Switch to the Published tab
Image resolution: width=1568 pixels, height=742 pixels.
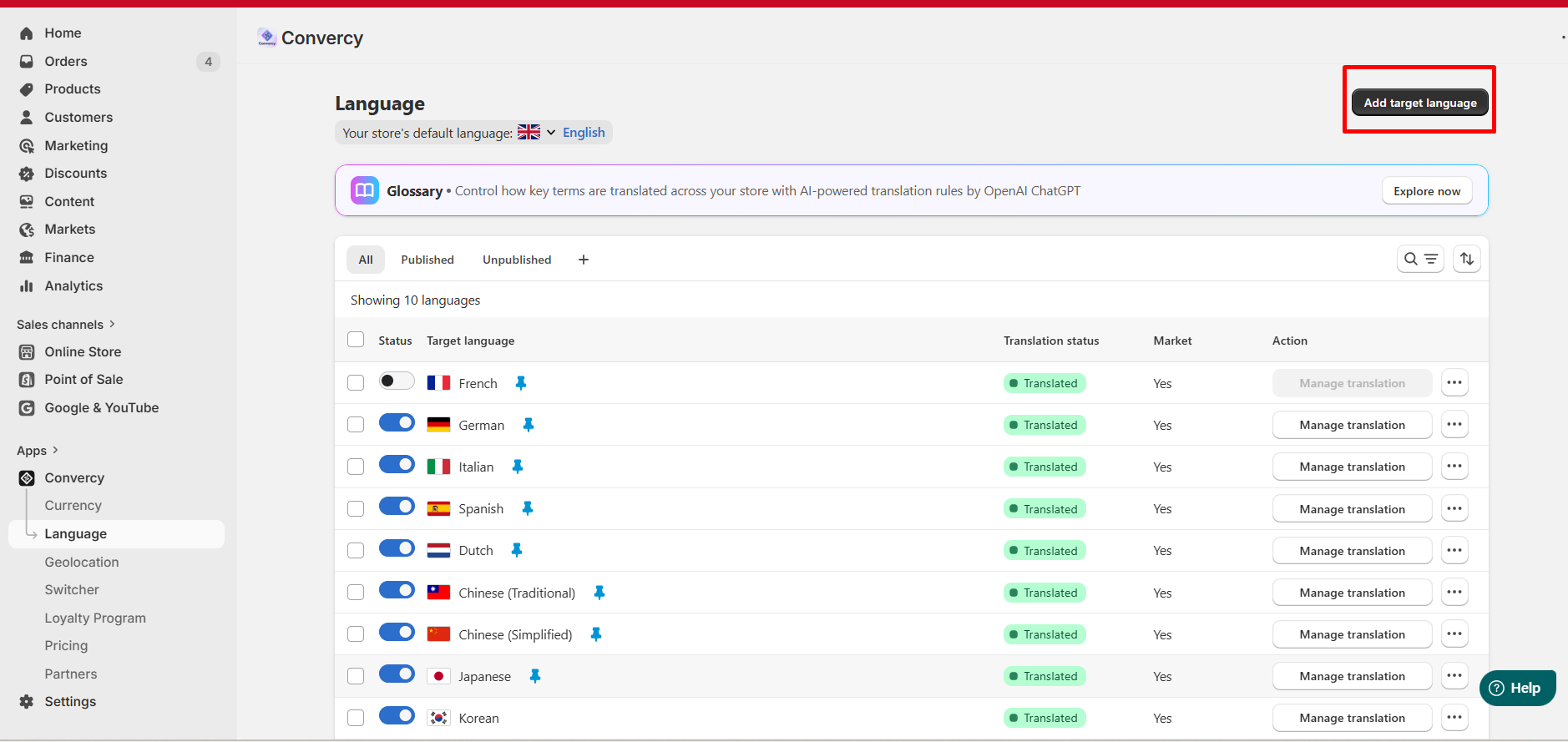pyautogui.click(x=427, y=260)
